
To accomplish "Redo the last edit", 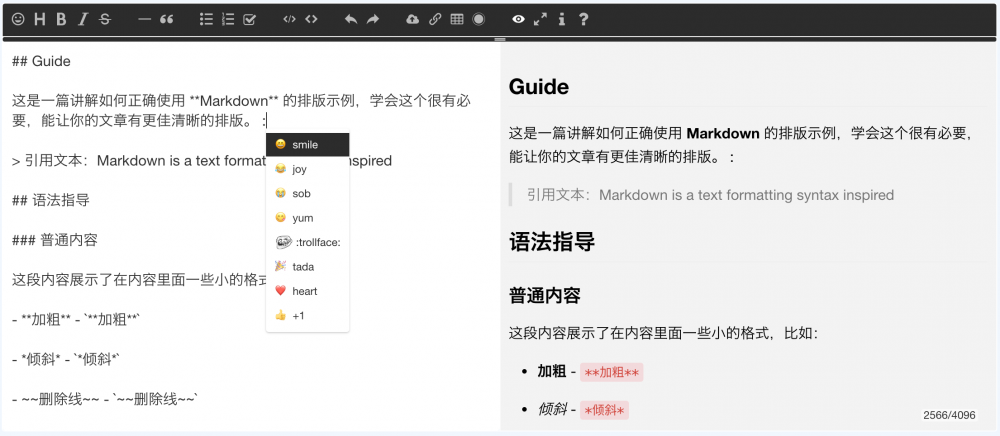I will [373, 19].
